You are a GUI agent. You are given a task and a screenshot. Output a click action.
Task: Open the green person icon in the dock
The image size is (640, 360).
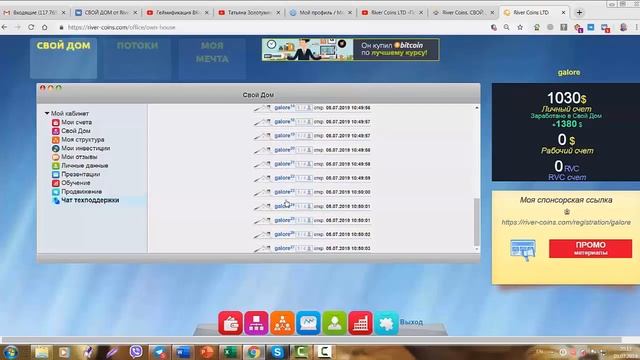[x=334, y=323]
